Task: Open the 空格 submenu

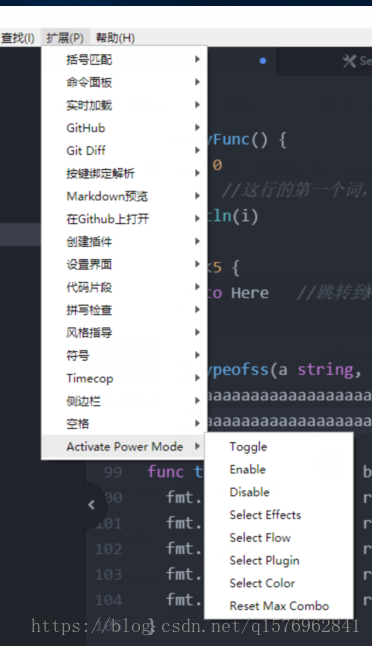Action: pos(124,424)
